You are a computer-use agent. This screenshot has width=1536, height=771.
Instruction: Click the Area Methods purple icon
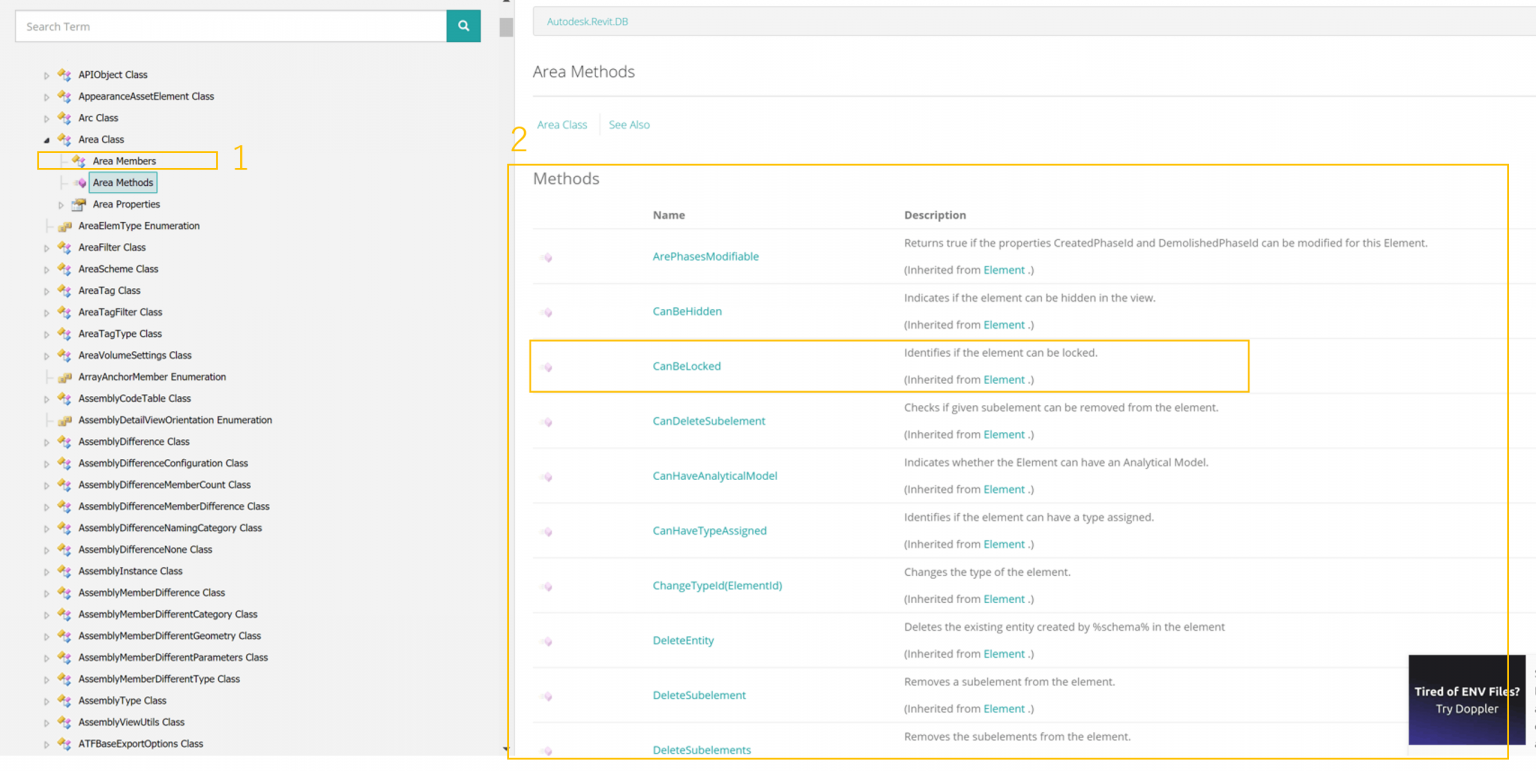(79, 183)
